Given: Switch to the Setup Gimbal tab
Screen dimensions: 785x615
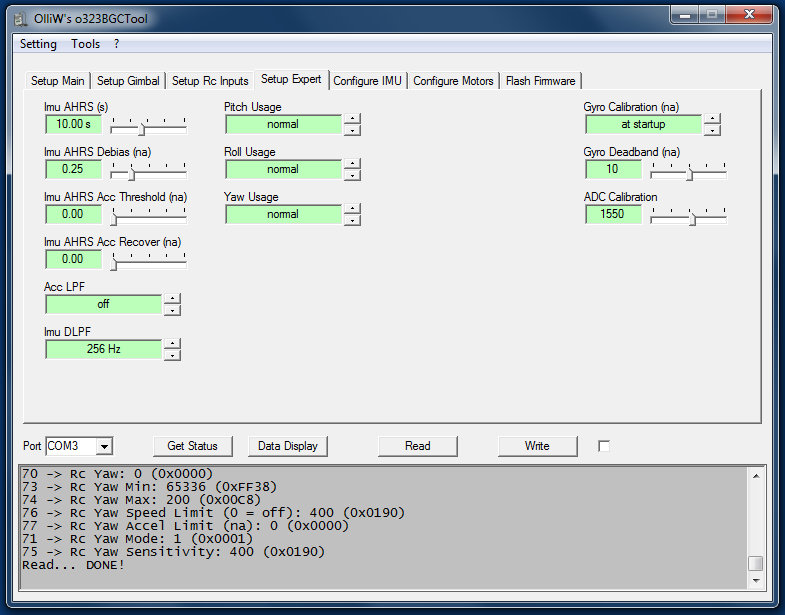Looking at the screenshot, I should coord(128,81).
